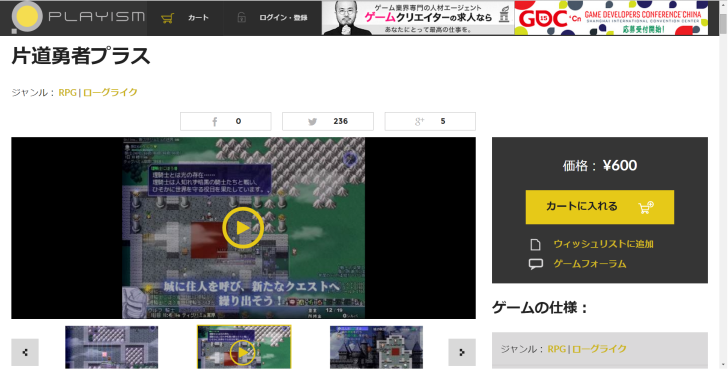The width and height of the screenshot is (728, 369).
Task: Click the wishlist document icon
Action: pos(535,244)
